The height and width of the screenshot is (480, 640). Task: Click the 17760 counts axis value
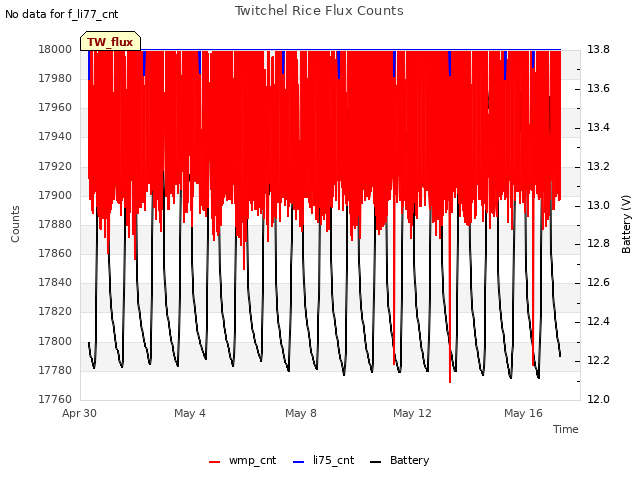click(55, 399)
